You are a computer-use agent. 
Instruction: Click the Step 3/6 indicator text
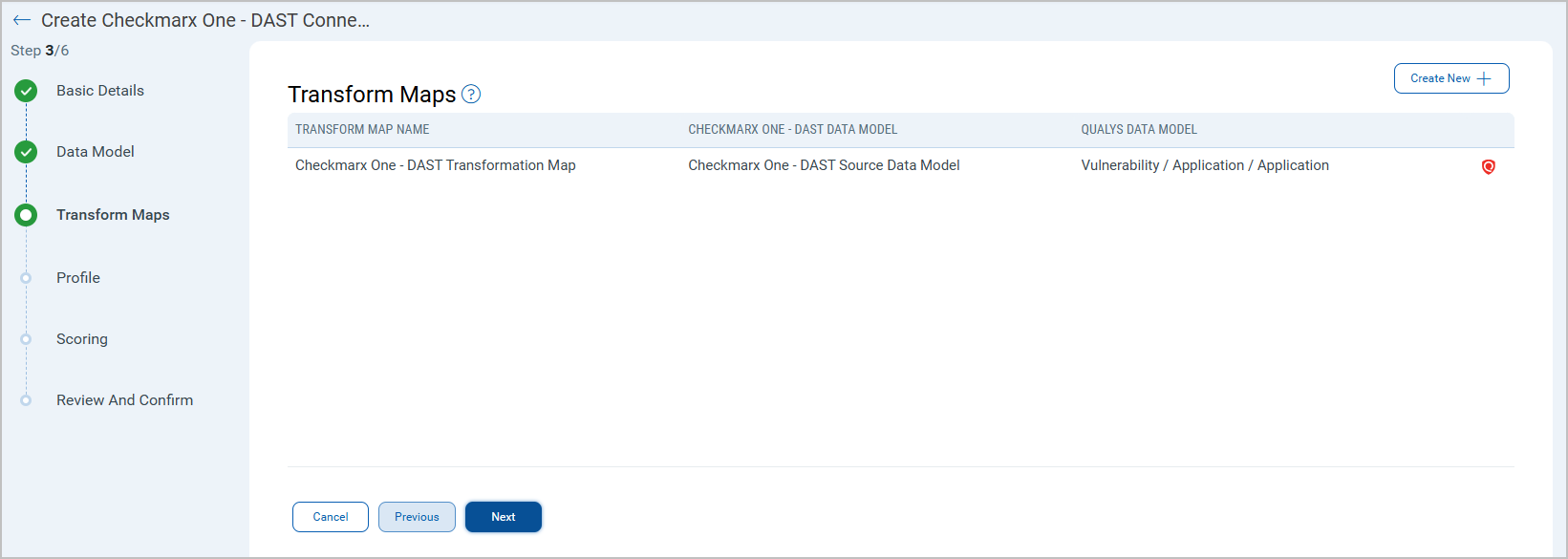[x=40, y=51]
